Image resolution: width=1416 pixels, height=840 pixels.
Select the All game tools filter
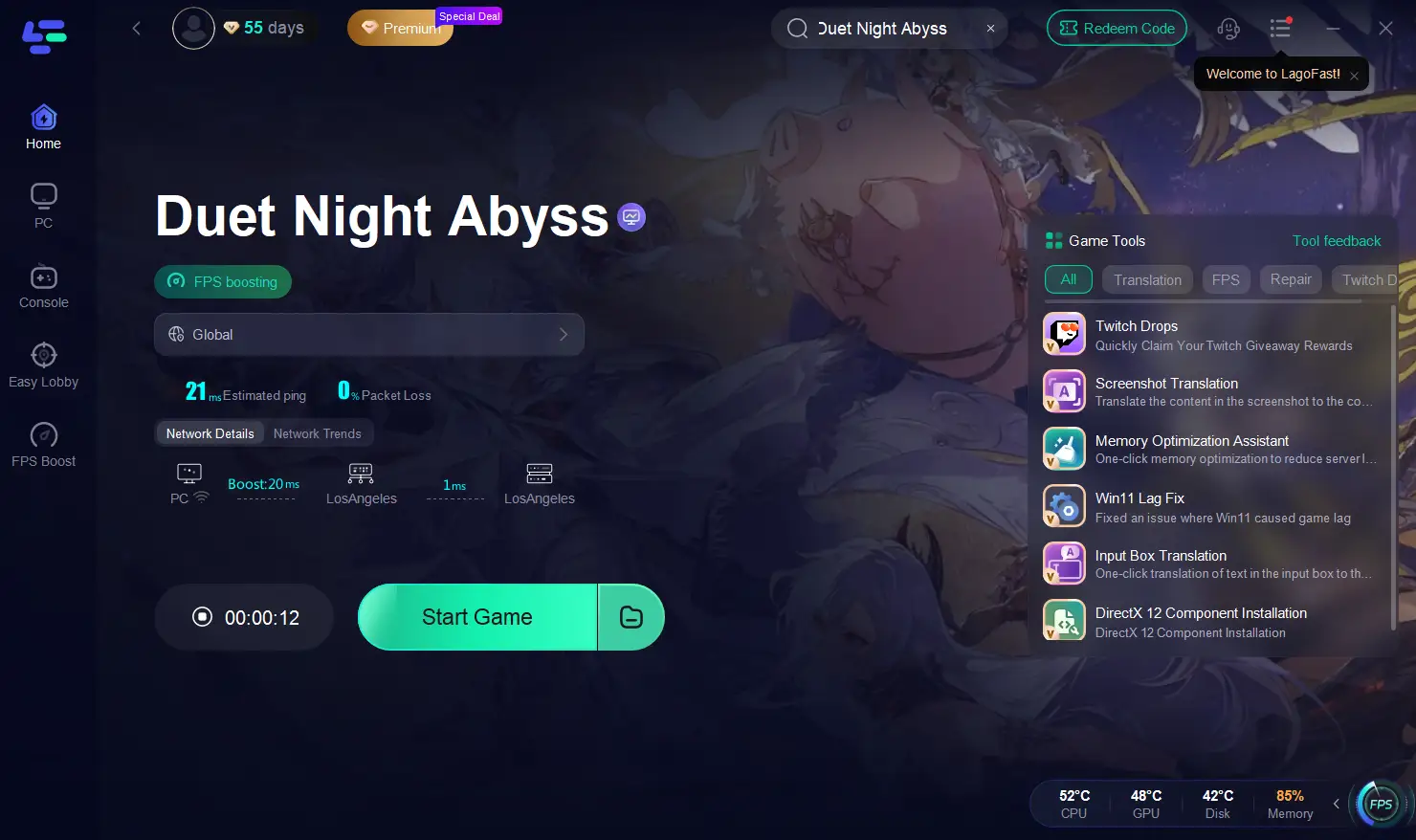[1069, 279]
